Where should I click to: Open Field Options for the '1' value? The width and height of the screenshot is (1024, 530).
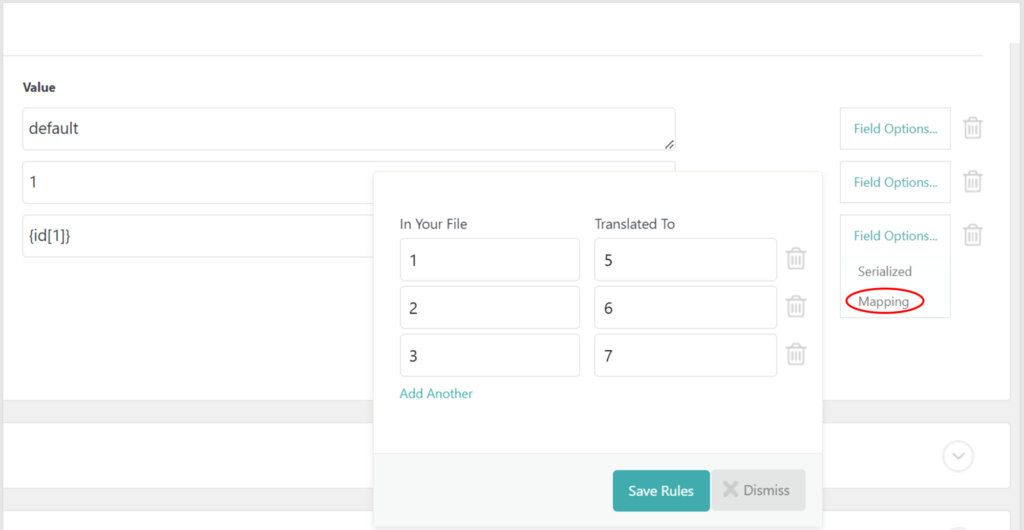click(x=895, y=182)
